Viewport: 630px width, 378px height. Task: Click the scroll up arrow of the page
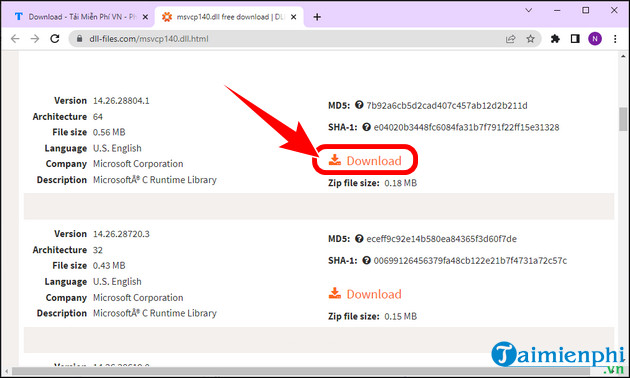(623, 57)
